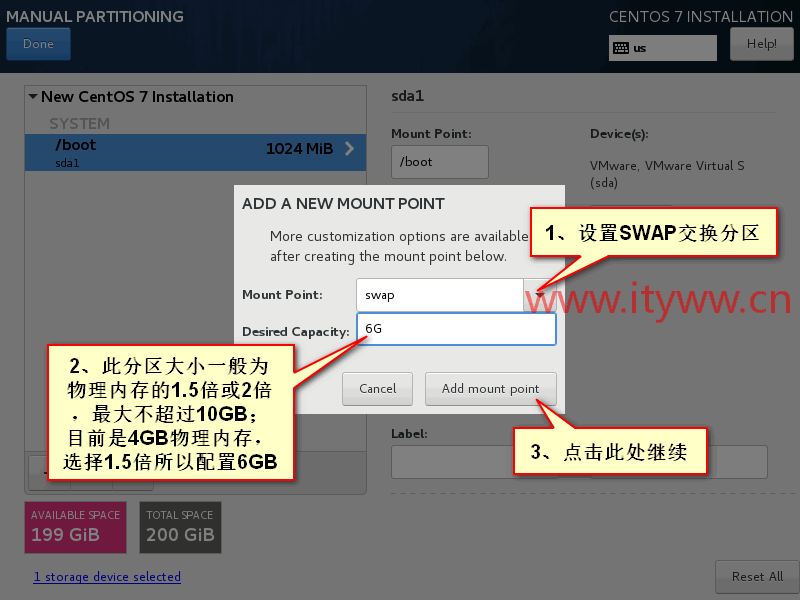Click the Desired Capacity input field
Screen dimensions: 800x600
[456, 329]
